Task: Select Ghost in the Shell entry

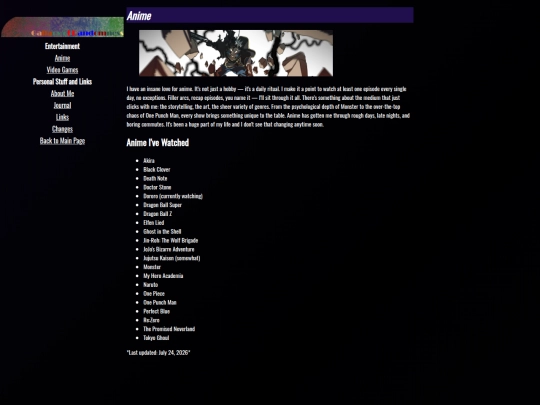Action: pyautogui.click(x=162, y=231)
